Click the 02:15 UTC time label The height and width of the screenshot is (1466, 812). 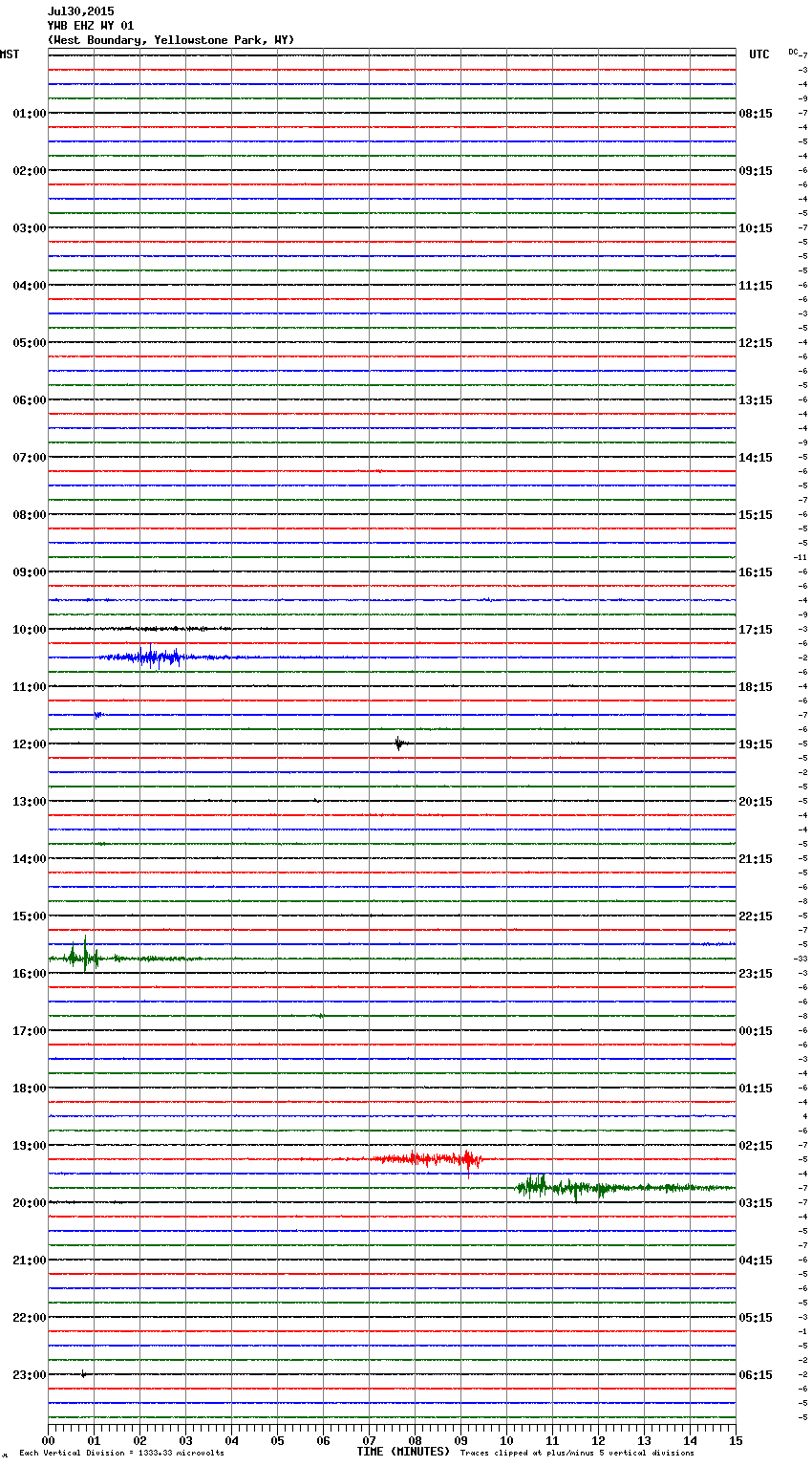pyautogui.click(x=756, y=1146)
